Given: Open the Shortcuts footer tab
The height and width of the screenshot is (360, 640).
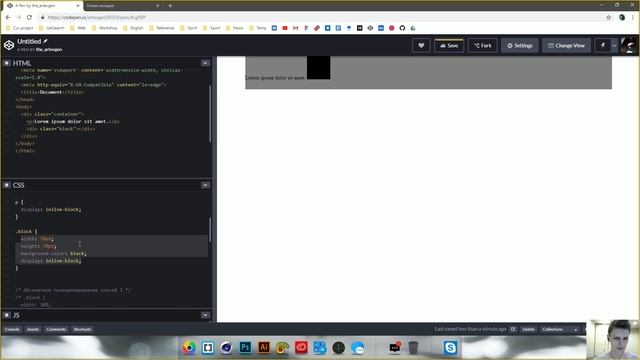Looking at the screenshot, I should (x=82, y=329).
